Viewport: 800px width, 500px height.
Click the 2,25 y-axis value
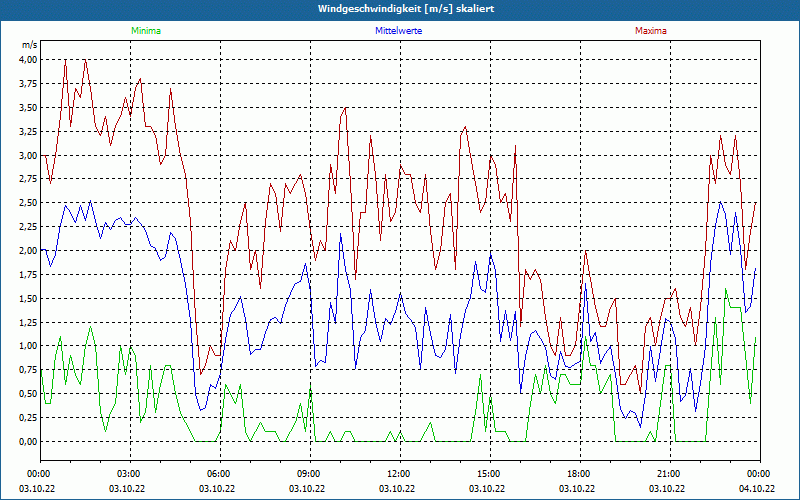[28, 227]
